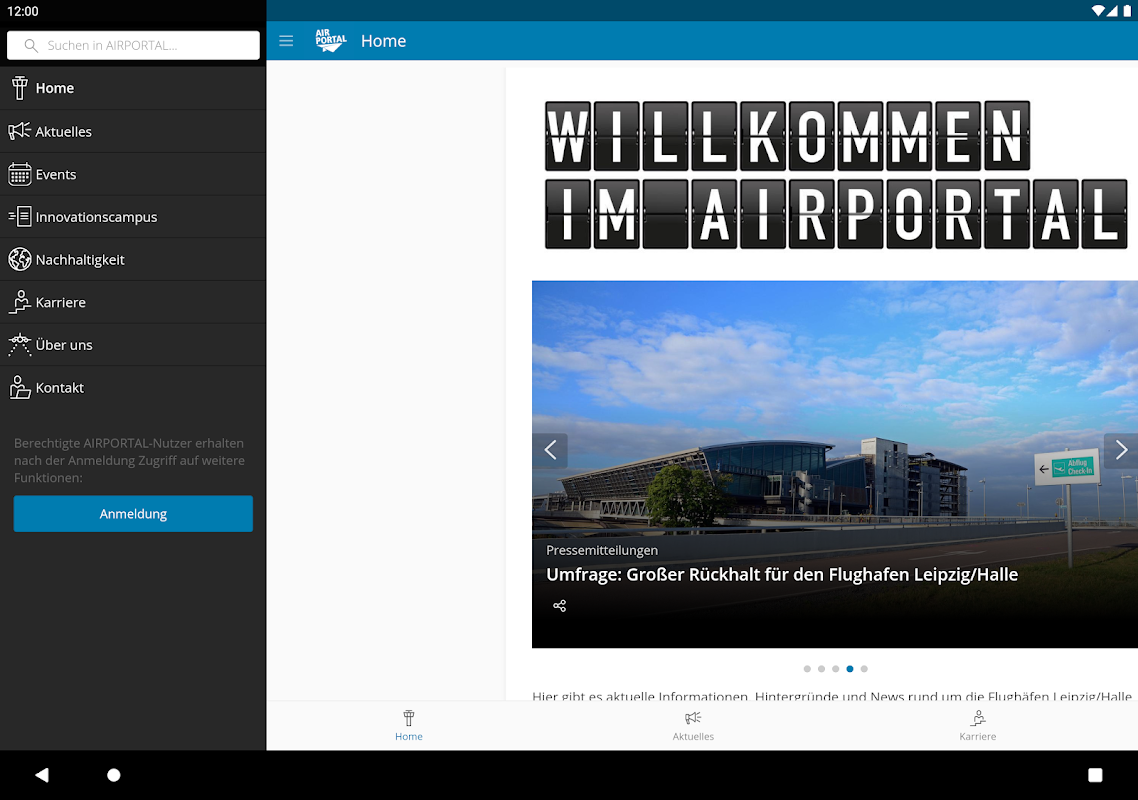Show previous carousel slide
This screenshot has width=1138, height=800.
(x=550, y=450)
